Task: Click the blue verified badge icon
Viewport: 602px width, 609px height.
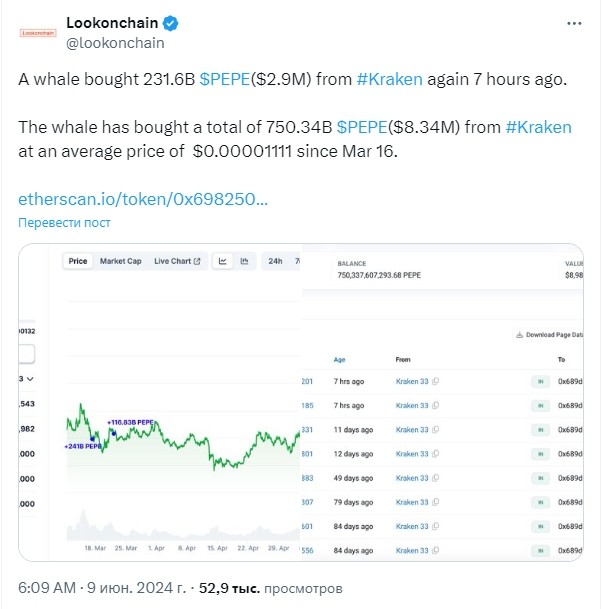Action: pyautogui.click(x=171, y=23)
